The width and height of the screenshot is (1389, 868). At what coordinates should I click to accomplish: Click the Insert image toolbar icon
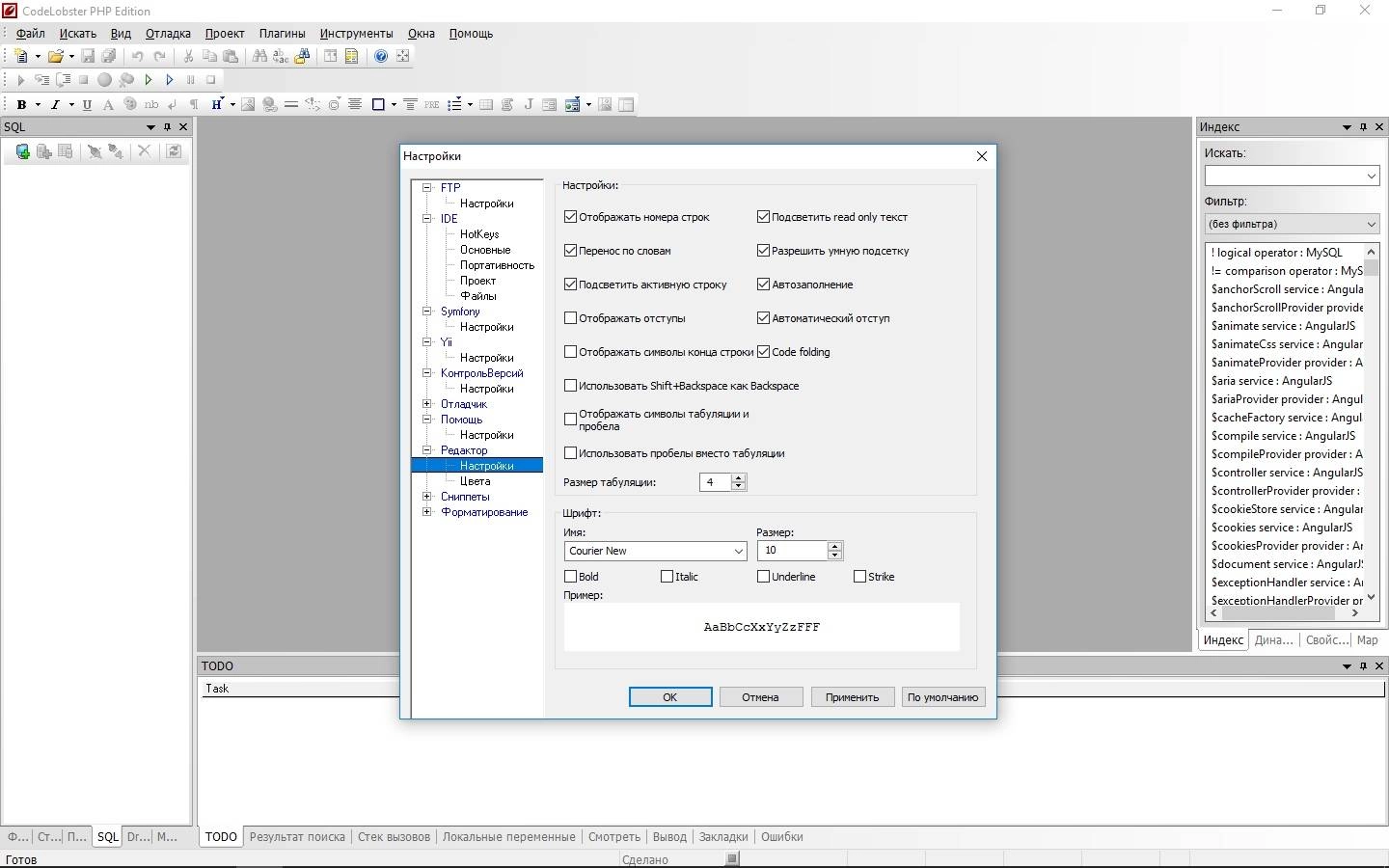click(248, 104)
